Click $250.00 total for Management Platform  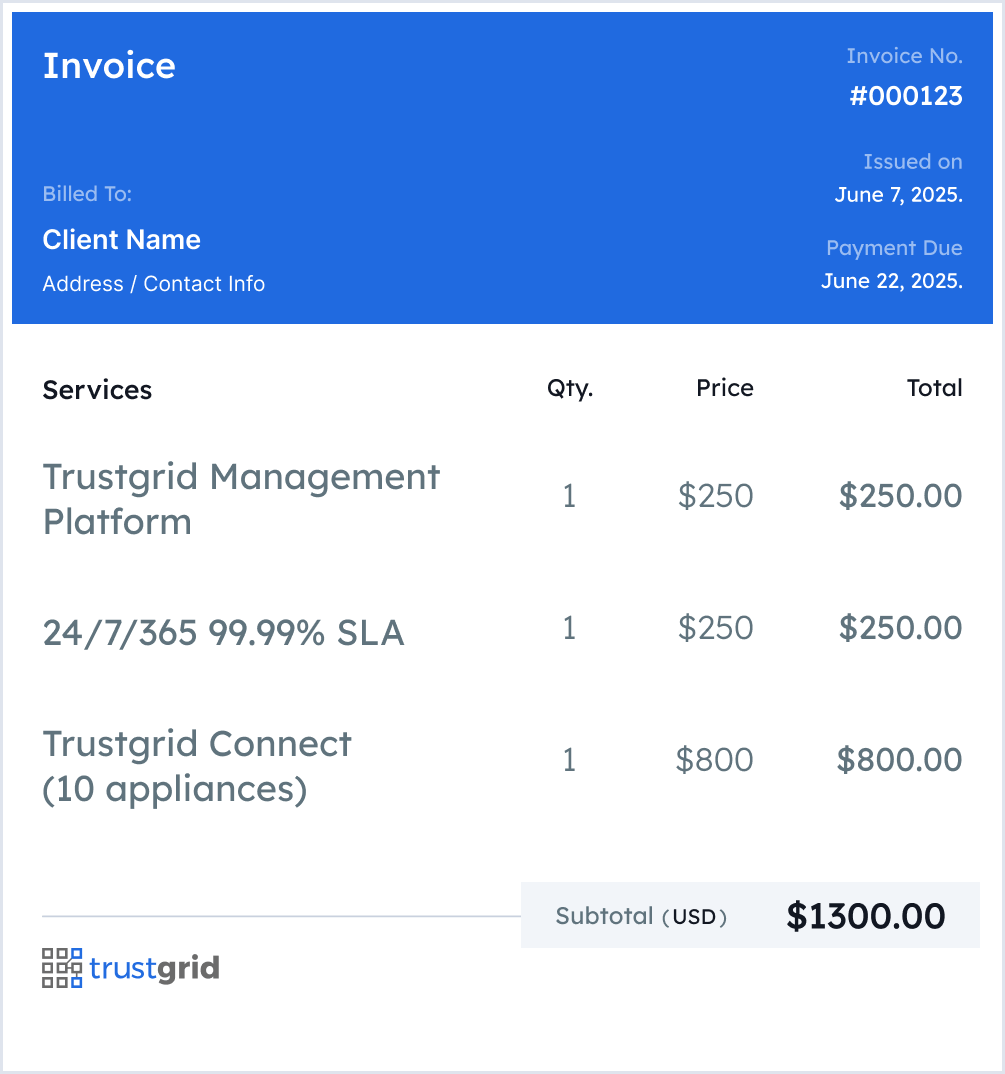pos(900,496)
